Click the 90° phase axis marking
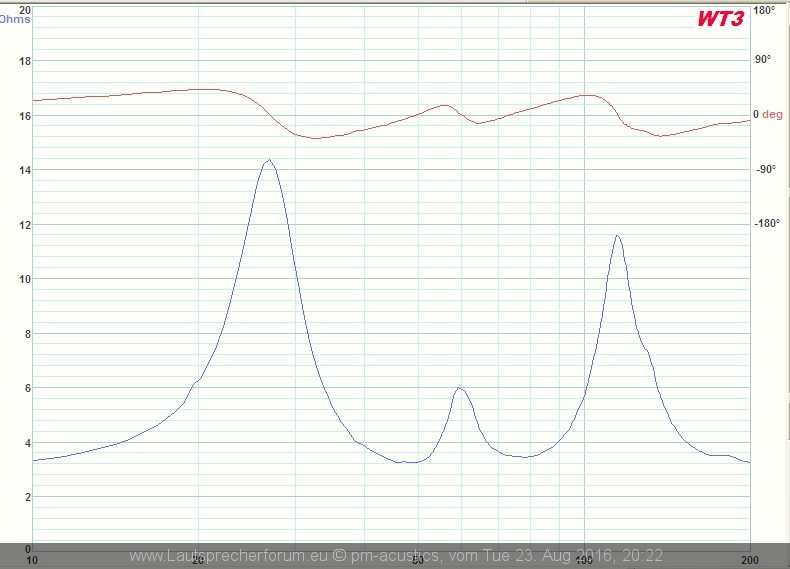The width and height of the screenshot is (790, 569). (763, 59)
